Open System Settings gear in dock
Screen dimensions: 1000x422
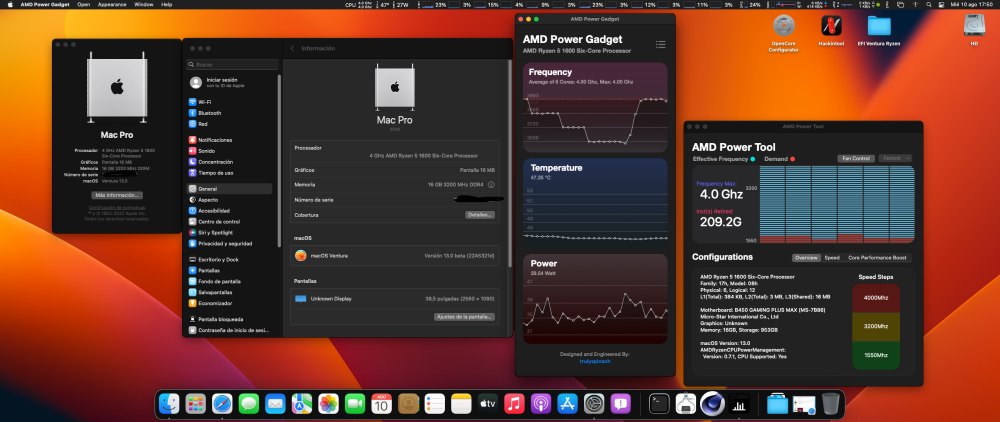click(594, 404)
